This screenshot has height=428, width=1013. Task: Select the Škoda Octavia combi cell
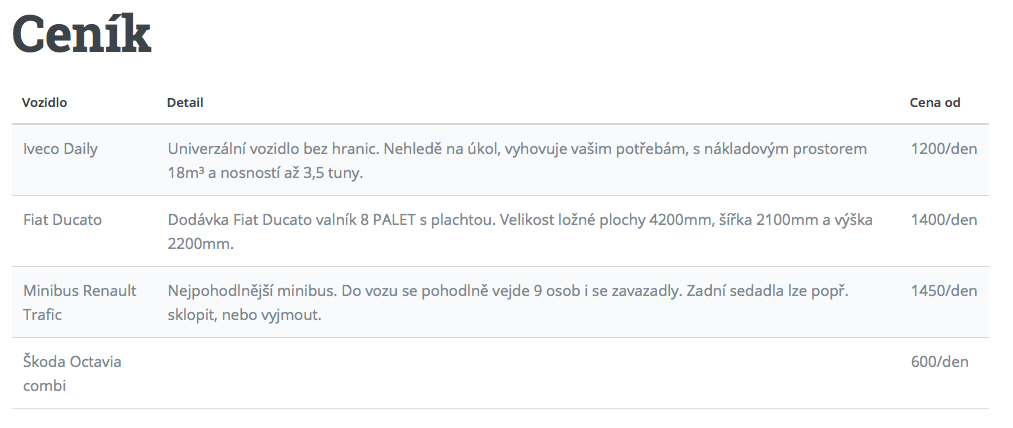[72, 374]
